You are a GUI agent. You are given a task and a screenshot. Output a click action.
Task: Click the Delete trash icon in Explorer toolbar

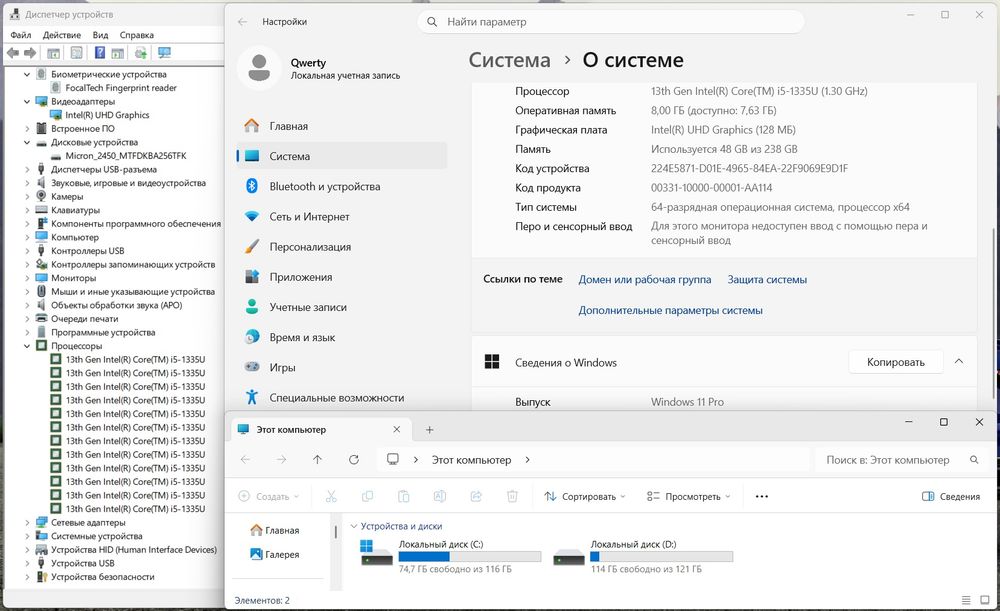[x=512, y=496]
